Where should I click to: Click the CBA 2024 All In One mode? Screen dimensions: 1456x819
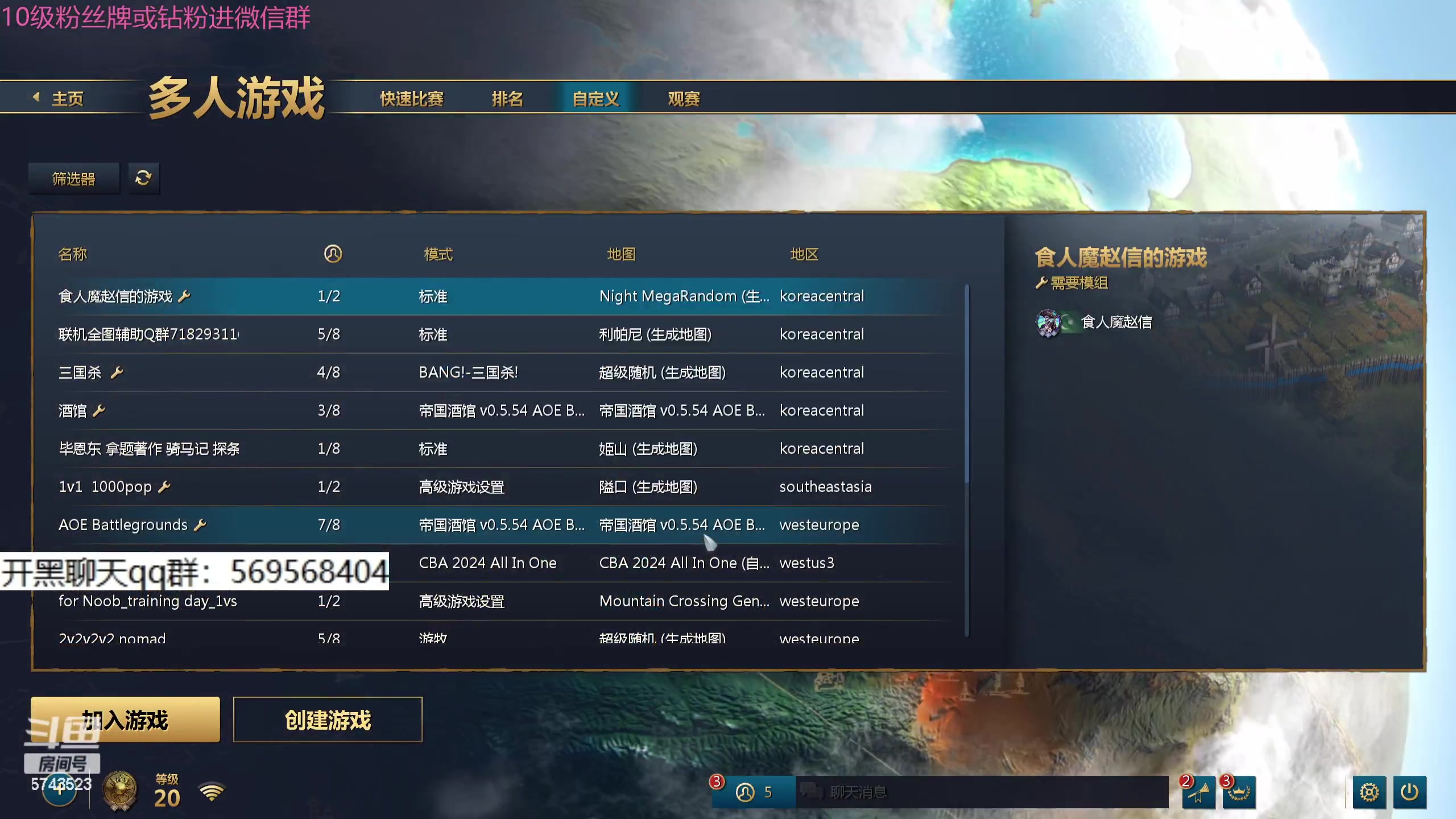click(487, 563)
